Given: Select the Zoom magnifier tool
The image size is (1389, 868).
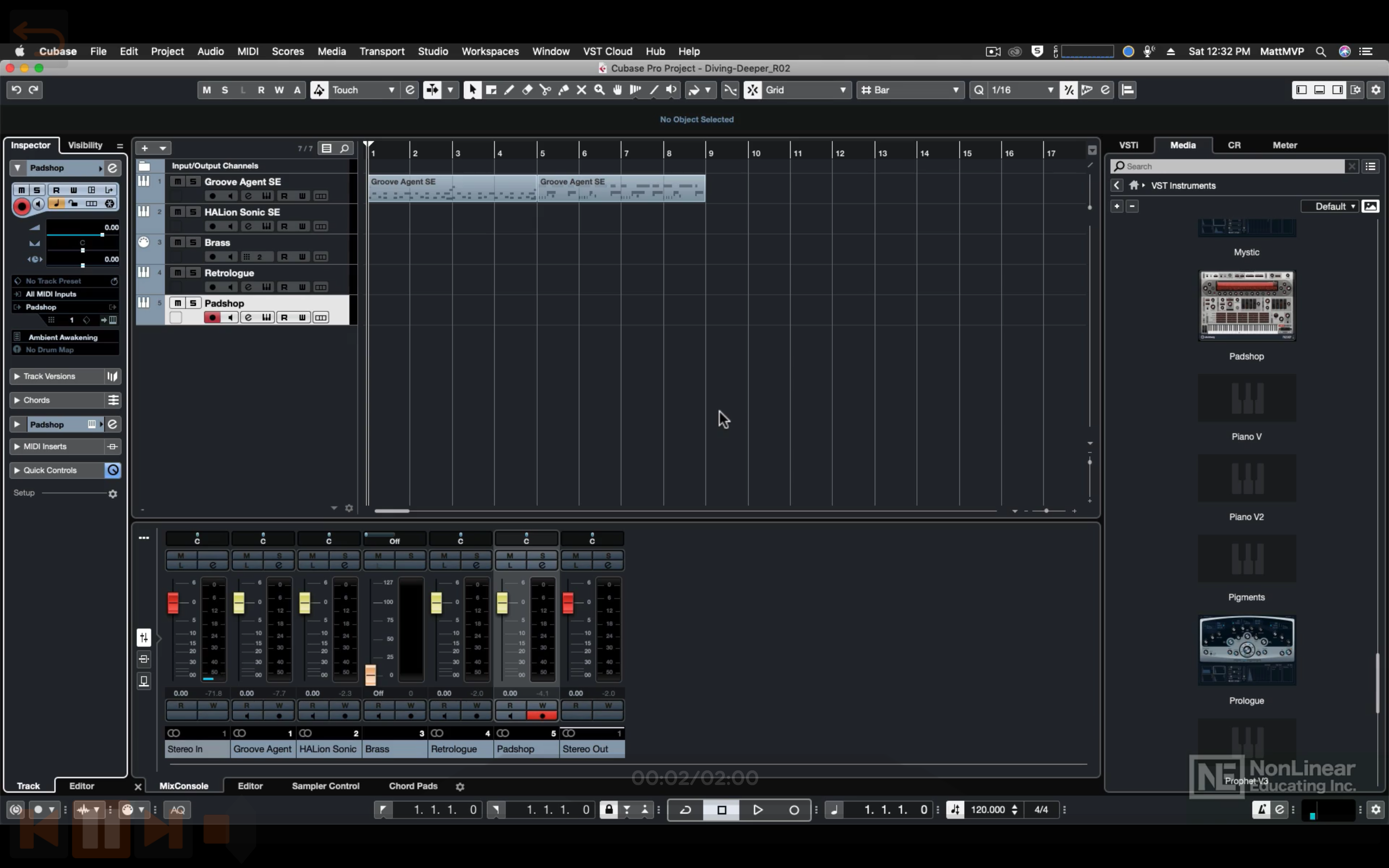Looking at the screenshot, I should 600,90.
